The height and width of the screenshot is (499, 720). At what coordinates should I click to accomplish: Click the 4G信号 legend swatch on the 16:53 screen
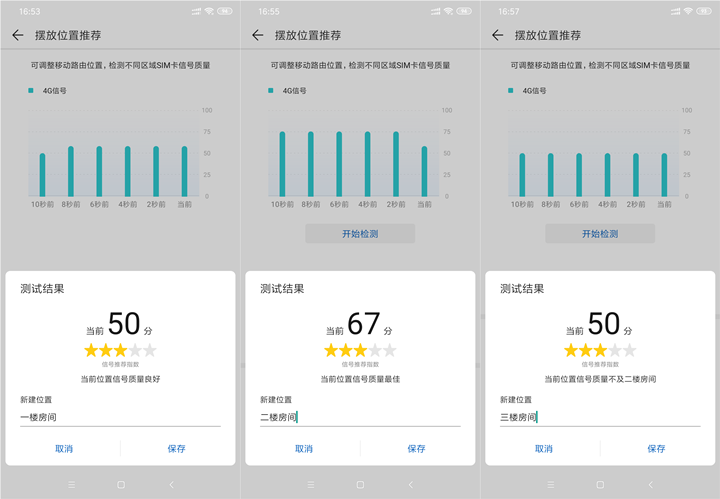point(31,90)
